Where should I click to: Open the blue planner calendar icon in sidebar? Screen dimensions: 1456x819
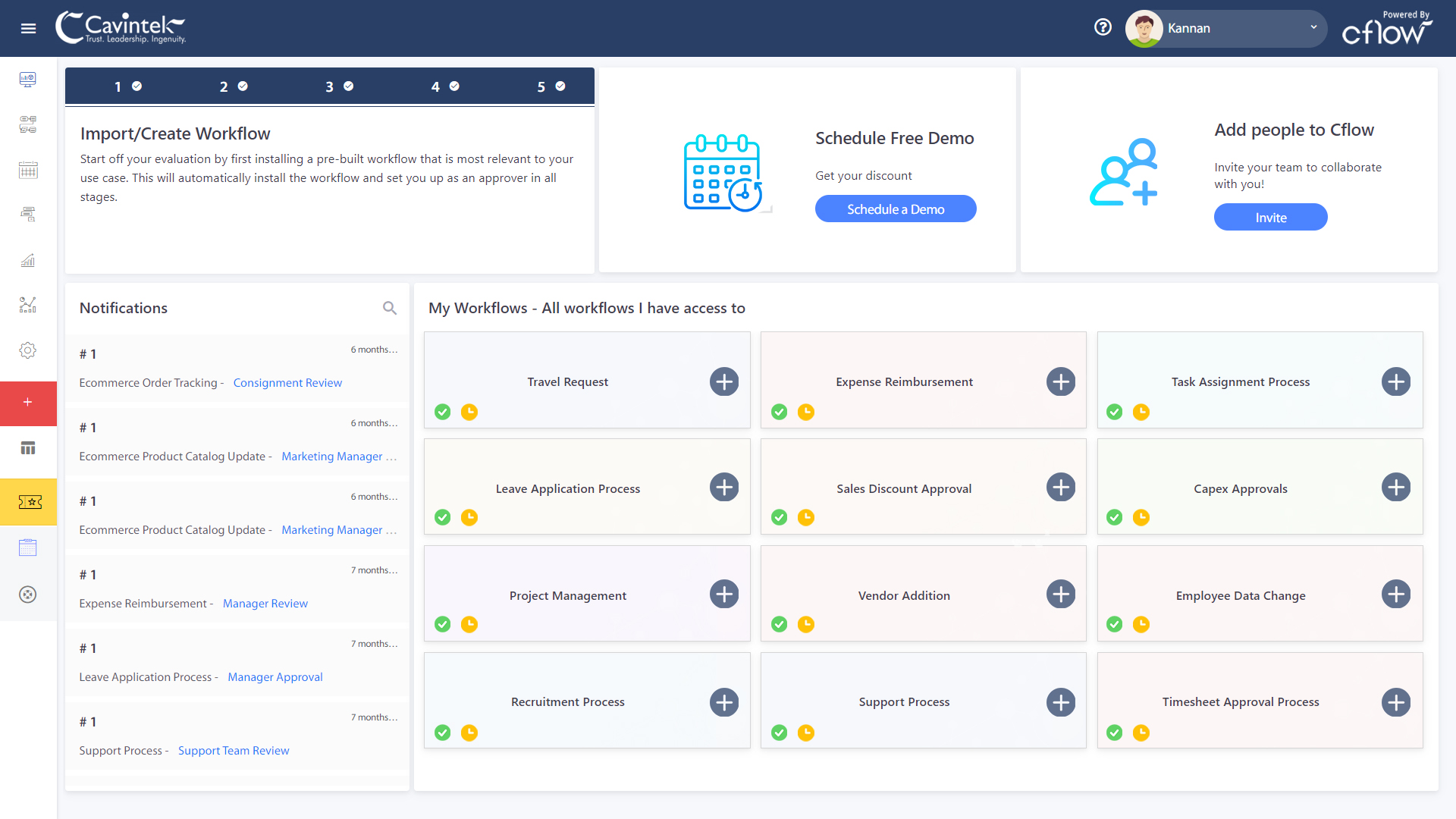[x=28, y=548]
